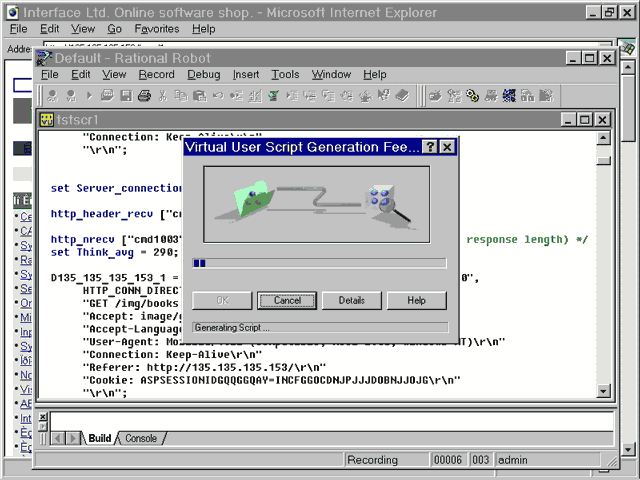640x480 pixels.
Task: Open the Favorites menu in Internet Explorer
Action: pyautogui.click(x=157, y=29)
